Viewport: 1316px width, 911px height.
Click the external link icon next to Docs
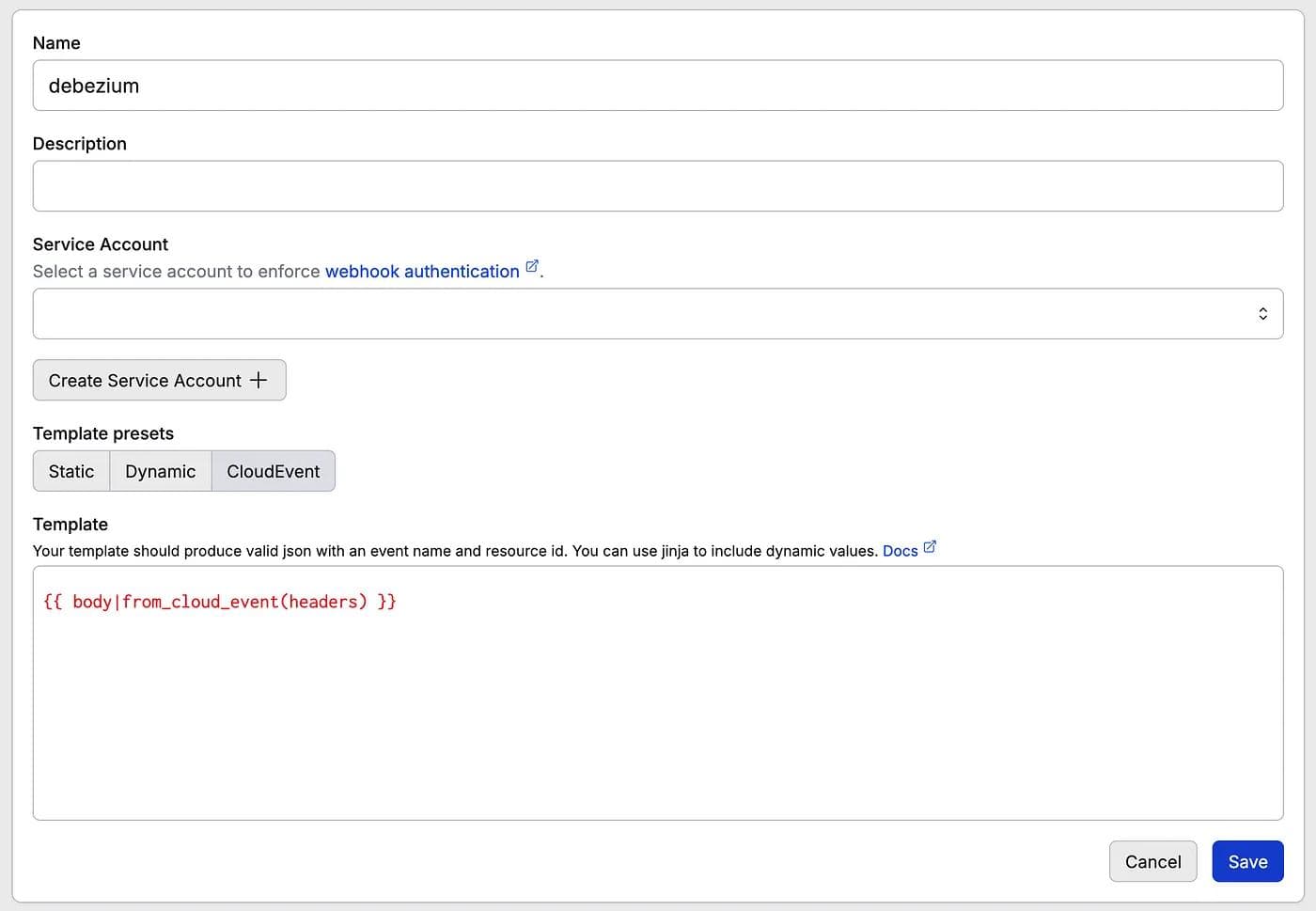(930, 547)
